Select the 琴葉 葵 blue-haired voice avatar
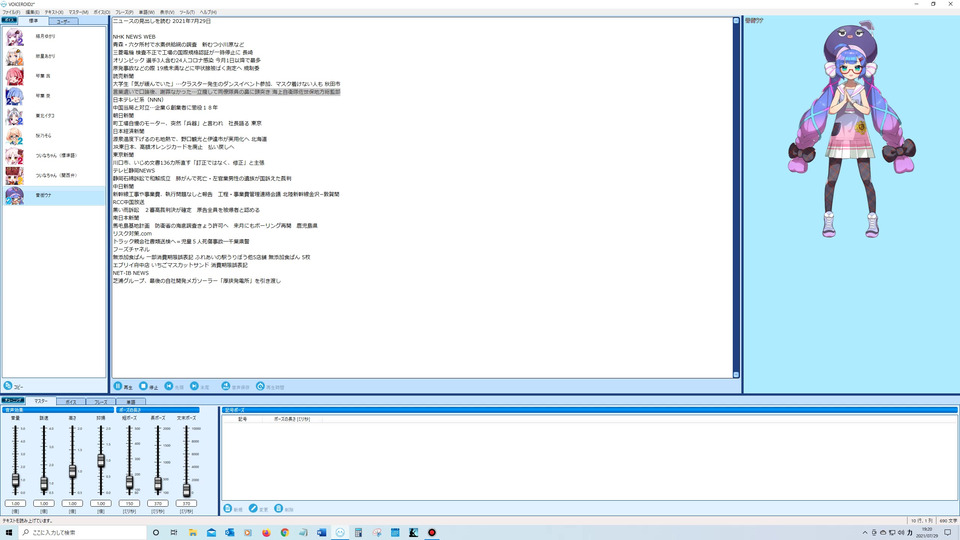 pos(15,96)
